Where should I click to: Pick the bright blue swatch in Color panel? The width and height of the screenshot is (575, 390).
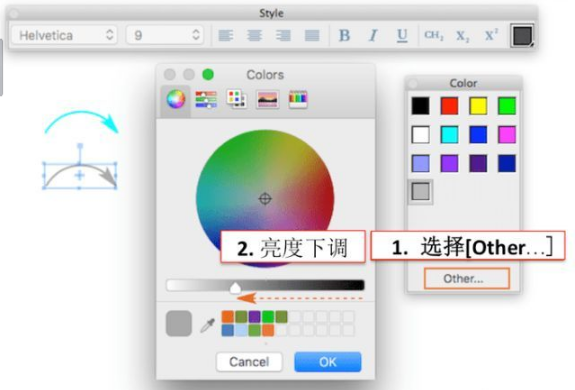(x=478, y=135)
